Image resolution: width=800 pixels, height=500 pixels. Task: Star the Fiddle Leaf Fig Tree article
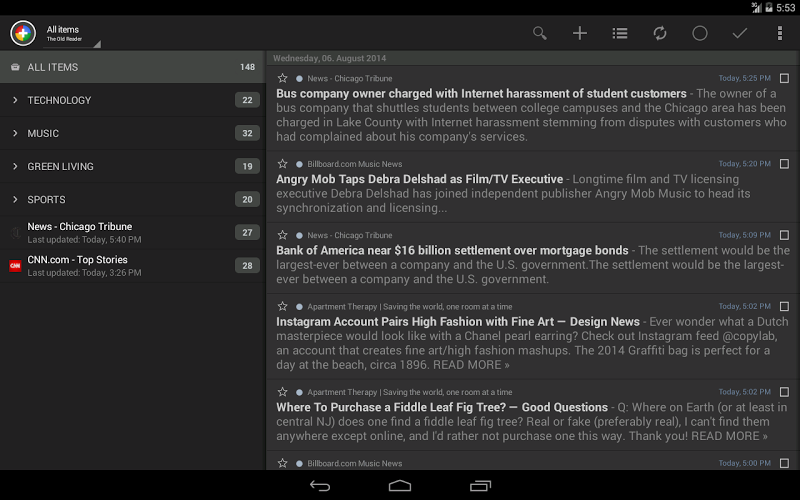tap(282, 392)
